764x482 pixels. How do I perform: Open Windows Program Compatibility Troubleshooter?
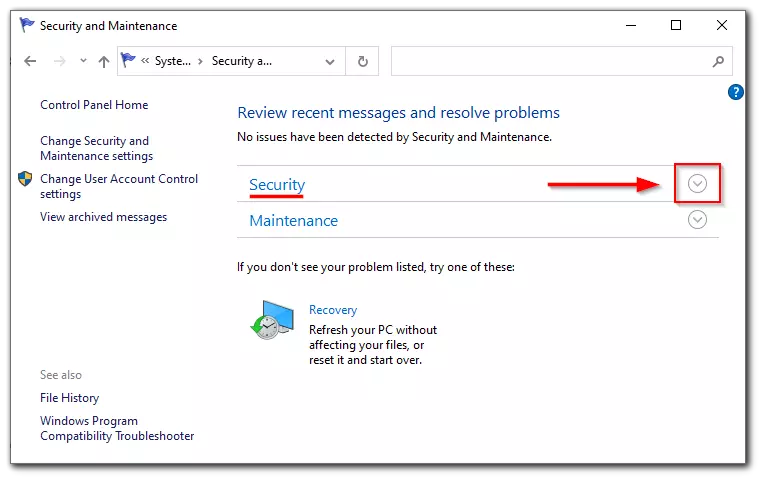(x=117, y=428)
